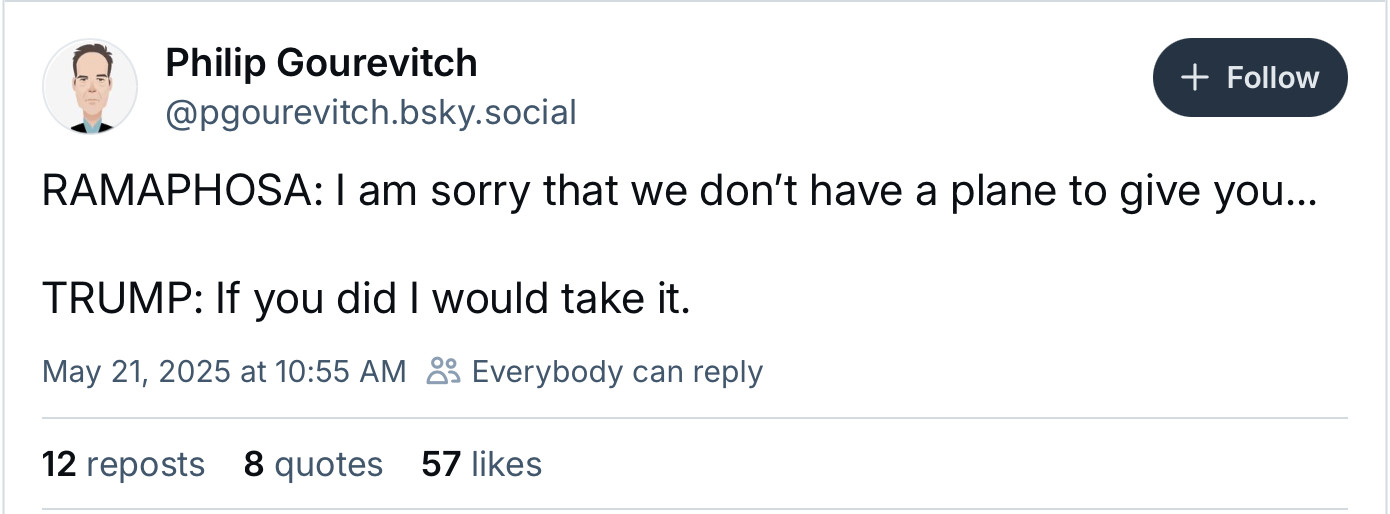Click the word "RAMAPHOSA:" in the post
This screenshot has width=1390, height=514.
coord(183,192)
